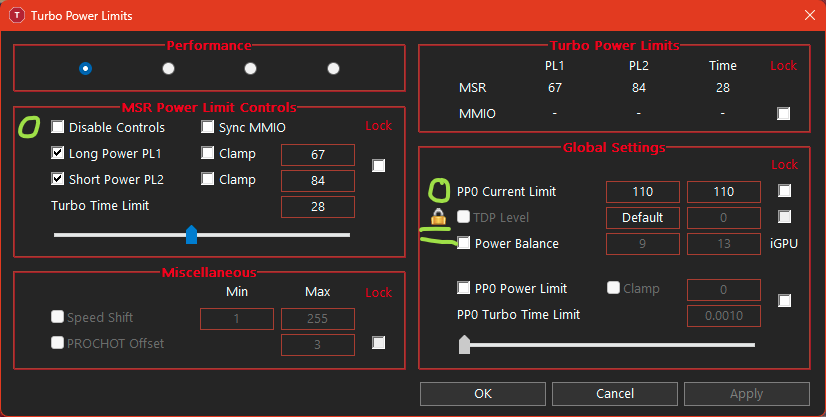
Task: Tick the MMIO Lock checkbox
Action: [784, 113]
